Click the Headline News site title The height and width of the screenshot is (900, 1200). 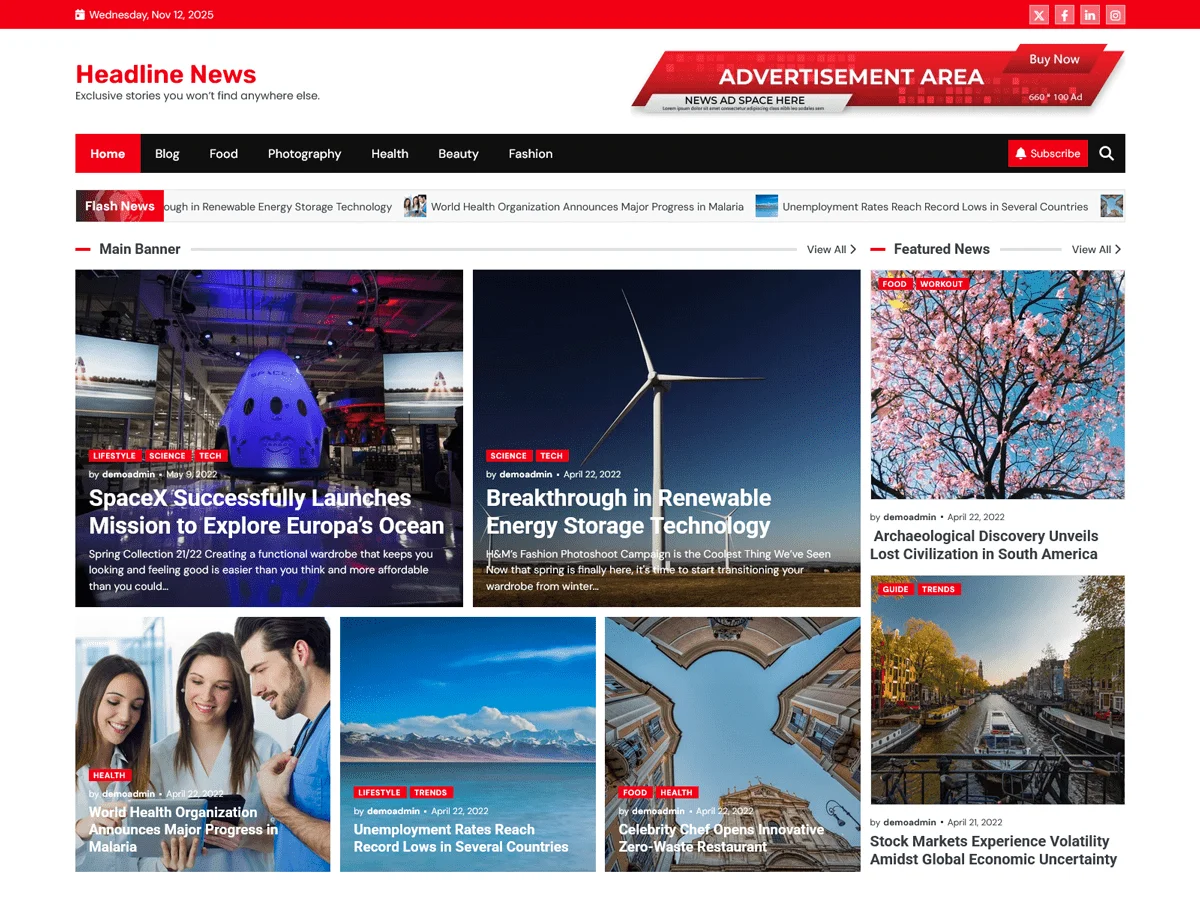pos(166,74)
